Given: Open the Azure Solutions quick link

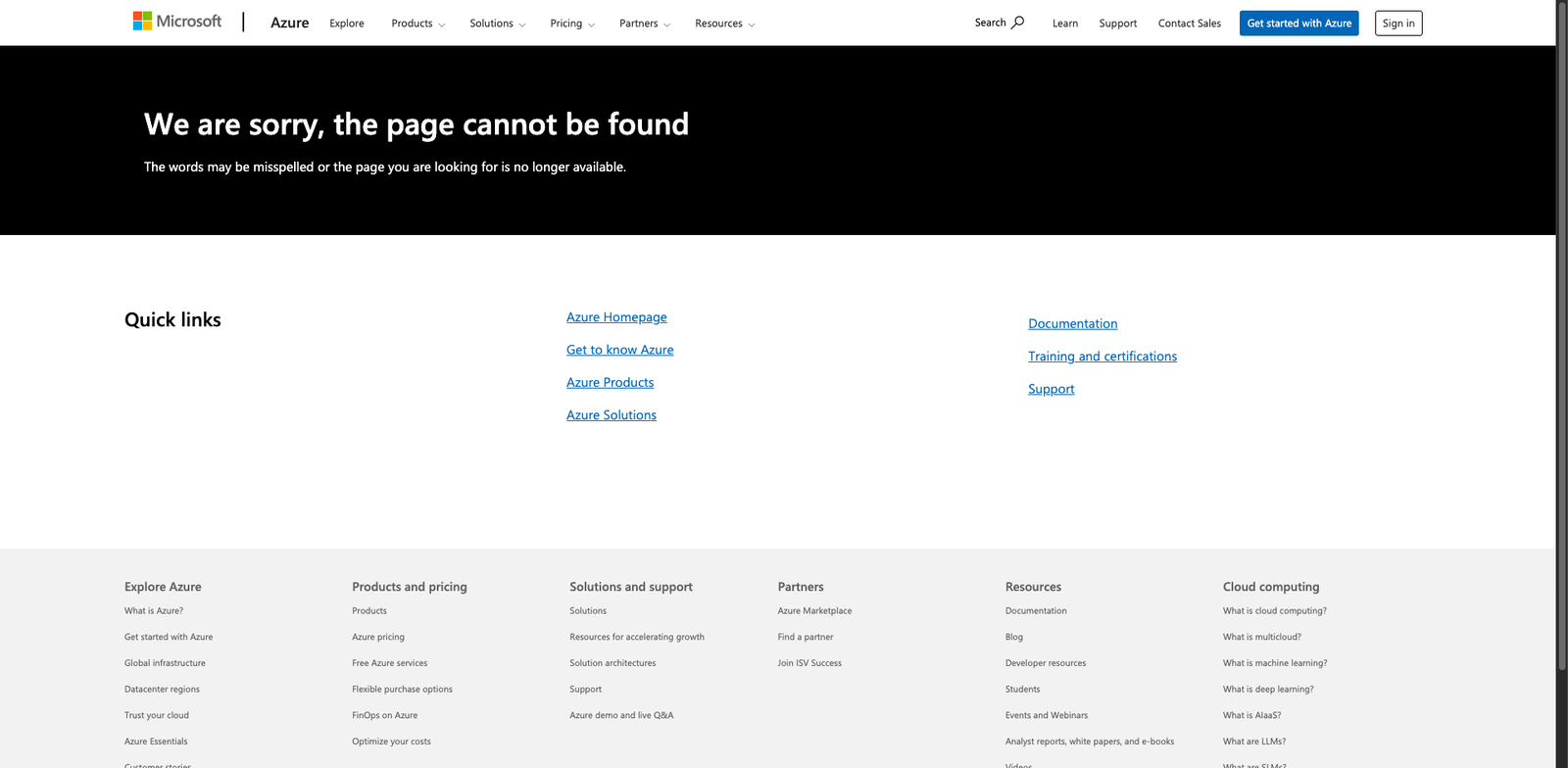Looking at the screenshot, I should pos(612,415).
